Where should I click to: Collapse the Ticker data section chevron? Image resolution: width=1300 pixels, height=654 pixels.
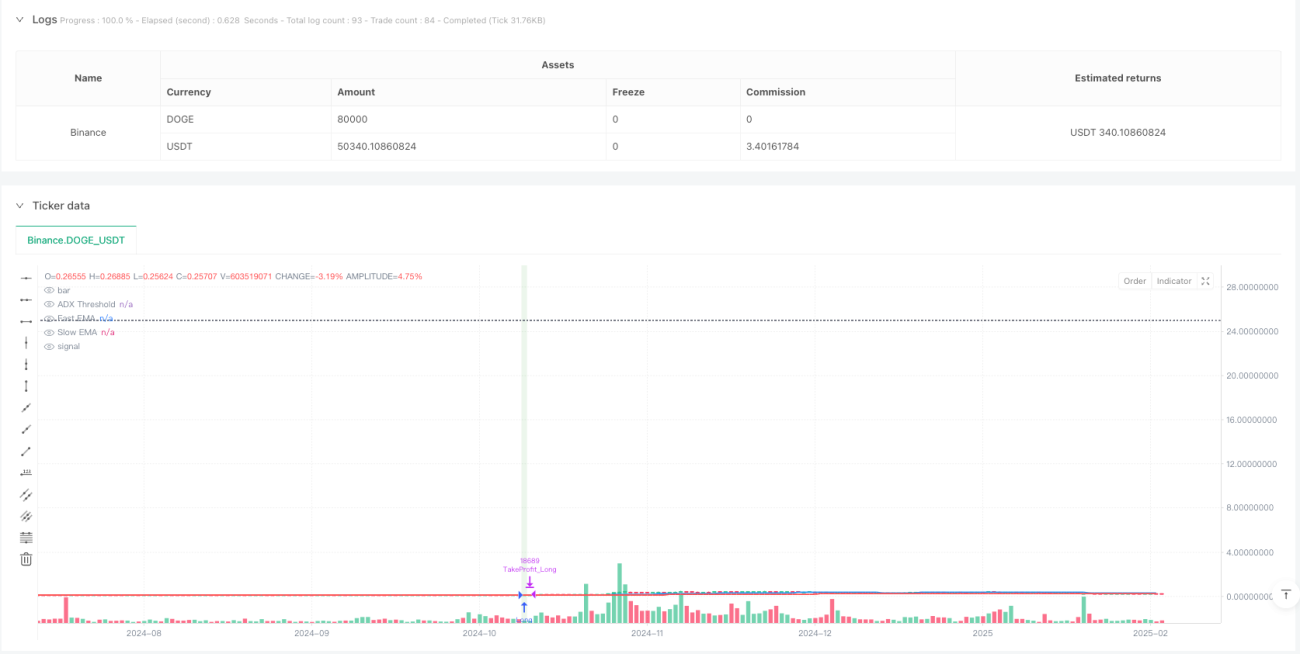[x=19, y=205]
